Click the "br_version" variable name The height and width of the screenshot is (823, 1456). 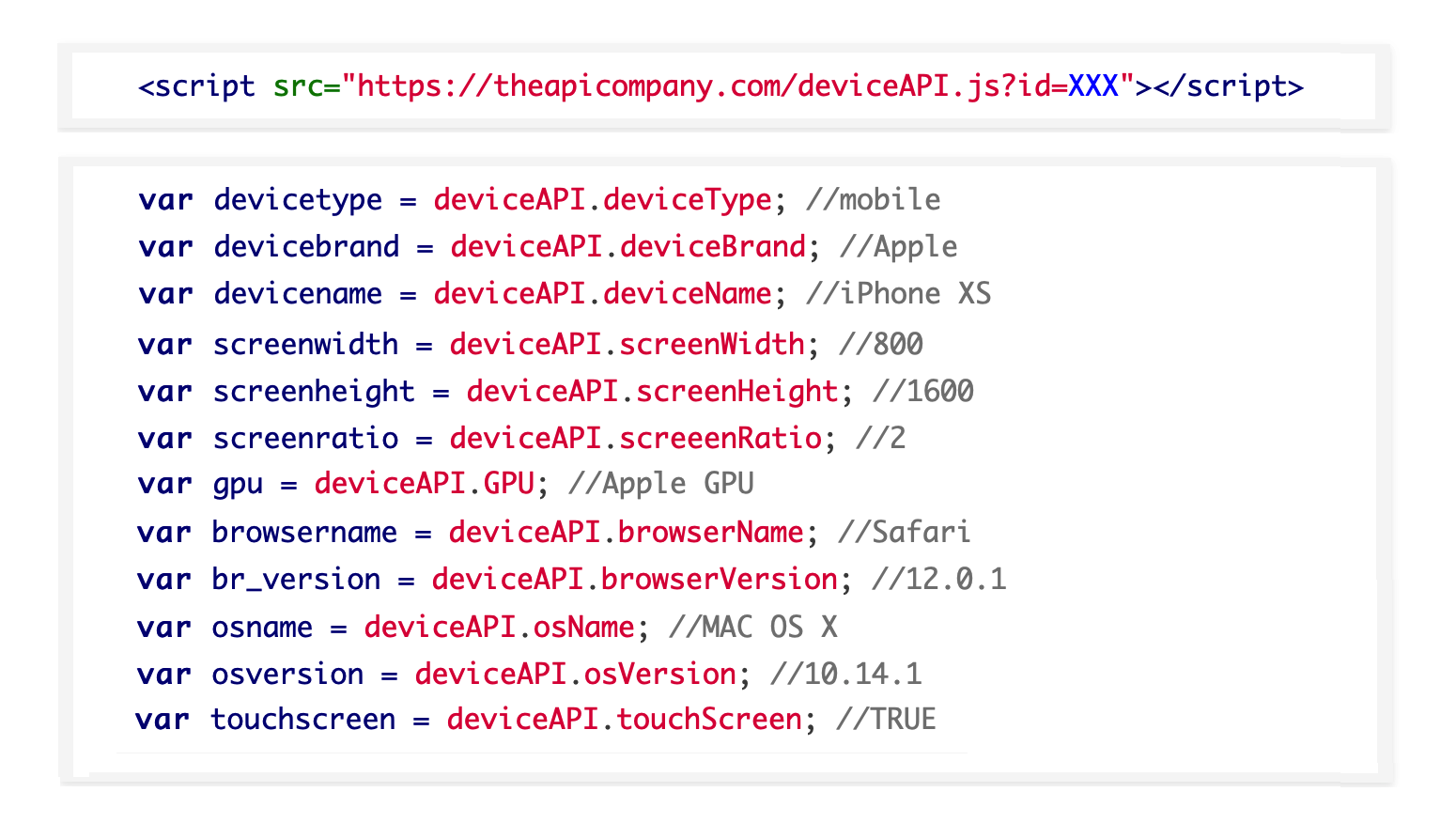tap(296, 580)
